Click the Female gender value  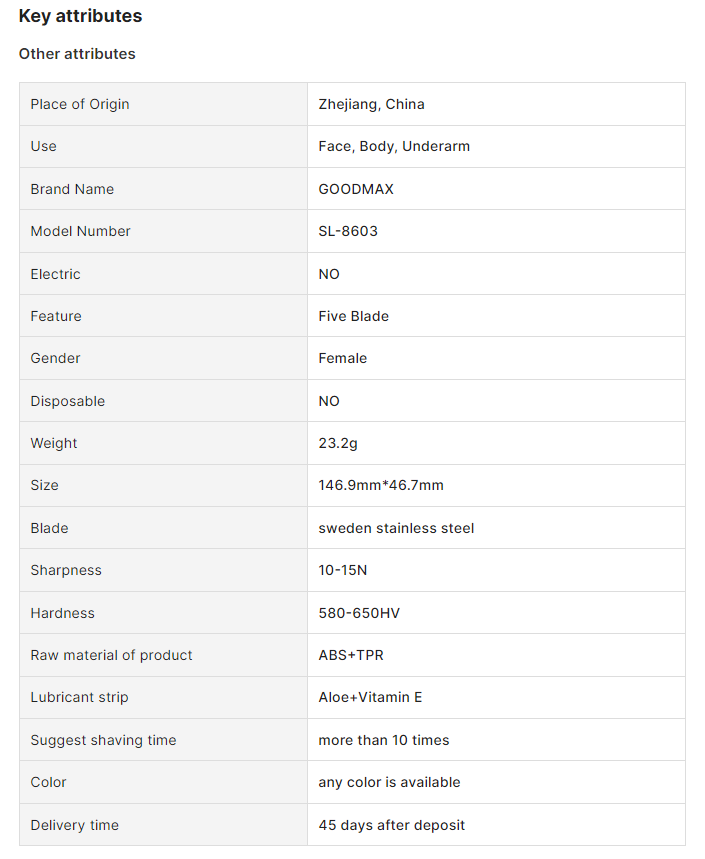coord(342,358)
